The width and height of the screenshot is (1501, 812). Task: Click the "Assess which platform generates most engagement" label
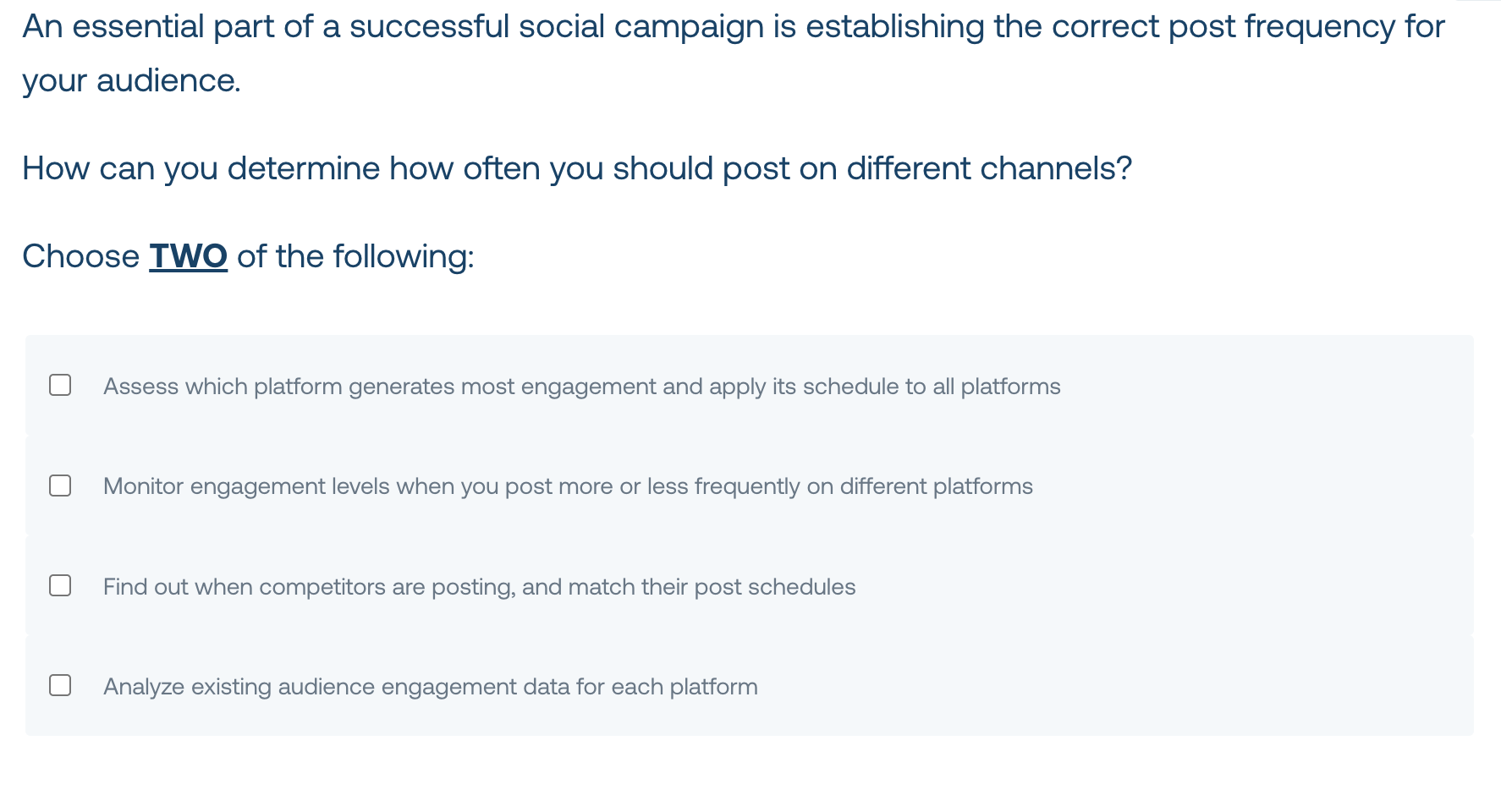coord(581,387)
